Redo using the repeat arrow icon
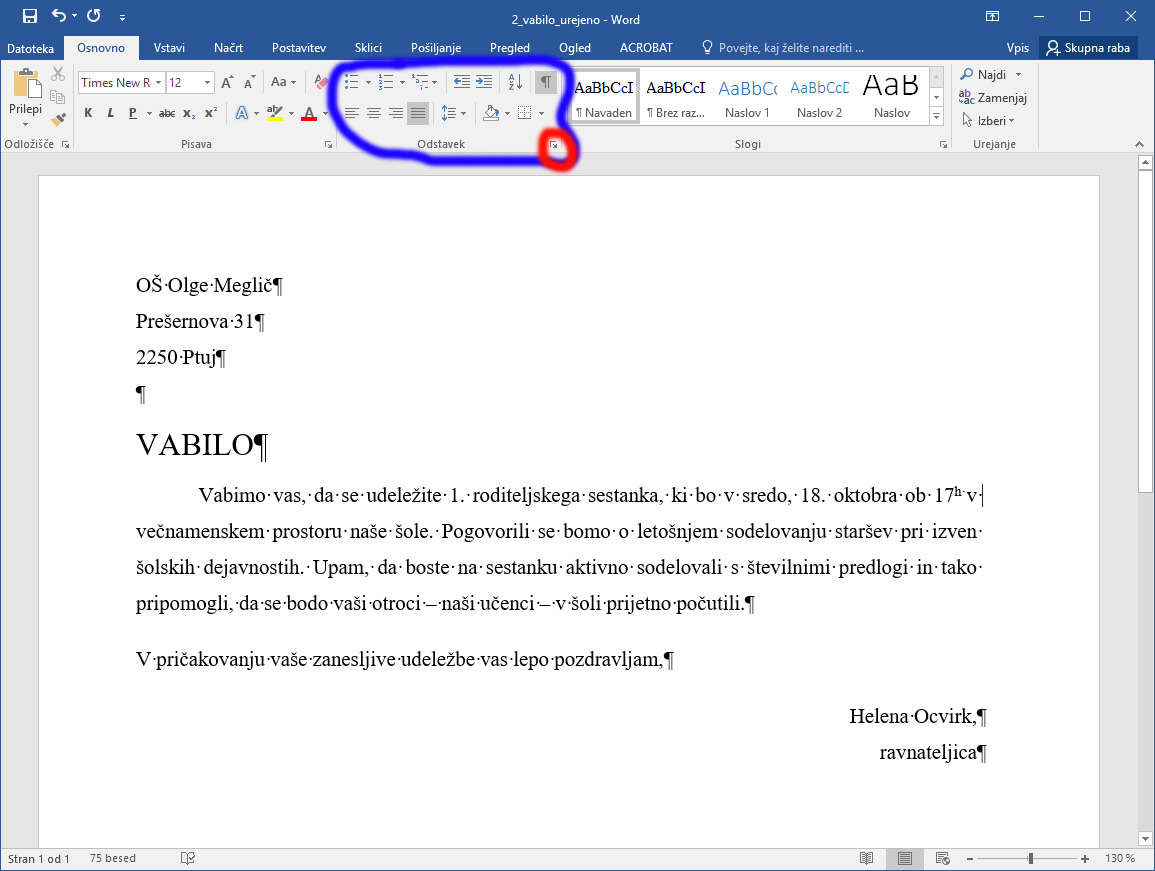This screenshot has width=1155, height=871. (94, 15)
